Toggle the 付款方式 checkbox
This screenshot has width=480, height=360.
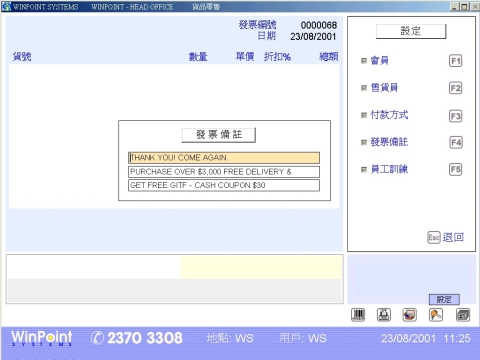(364, 115)
